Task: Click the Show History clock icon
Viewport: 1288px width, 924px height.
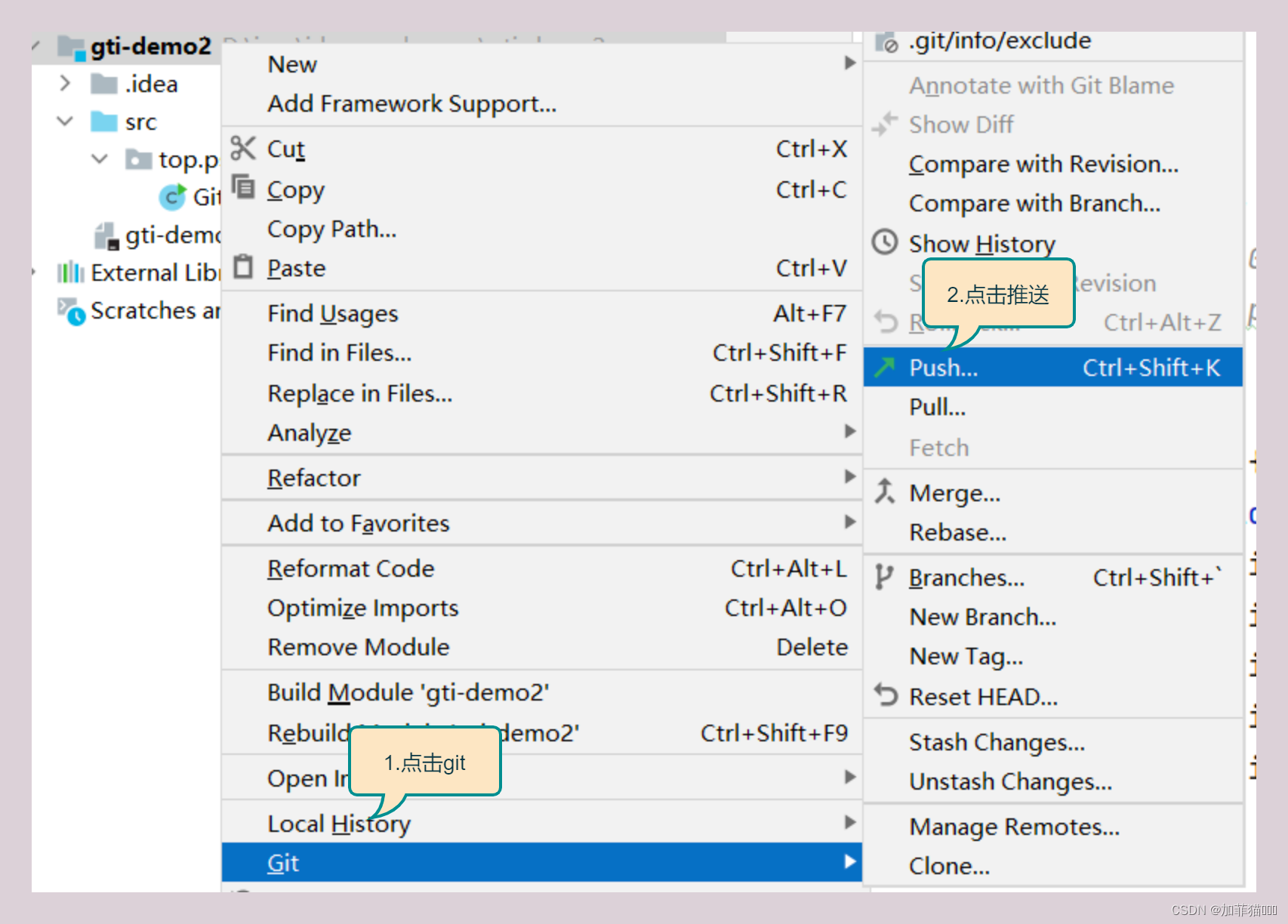Action: [885, 242]
